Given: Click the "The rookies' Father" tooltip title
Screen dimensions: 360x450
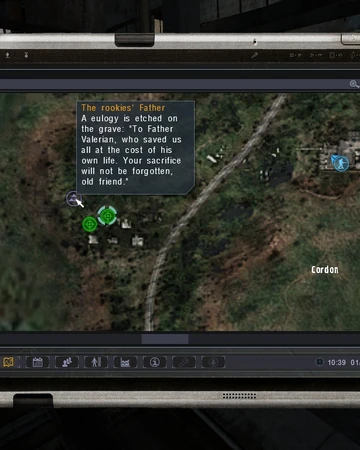Looking at the screenshot, I should (x=123, y=108).
